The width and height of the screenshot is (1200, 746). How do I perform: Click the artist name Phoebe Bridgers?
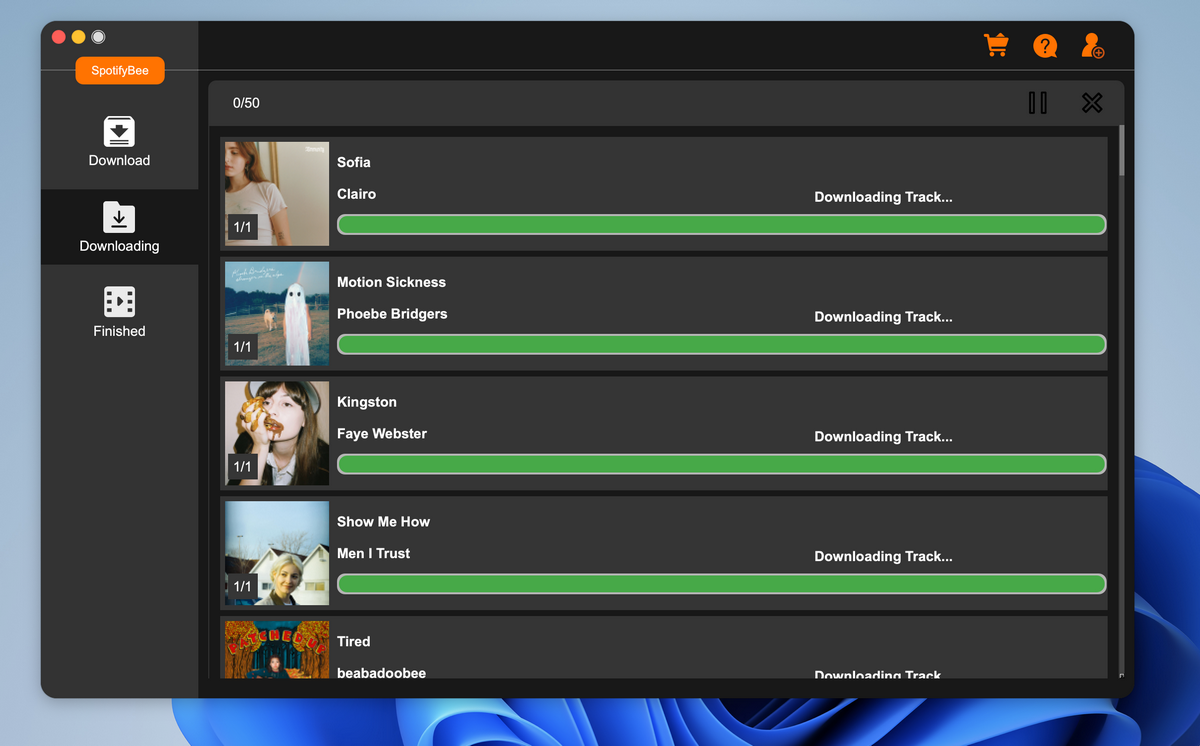coord(392,314)
